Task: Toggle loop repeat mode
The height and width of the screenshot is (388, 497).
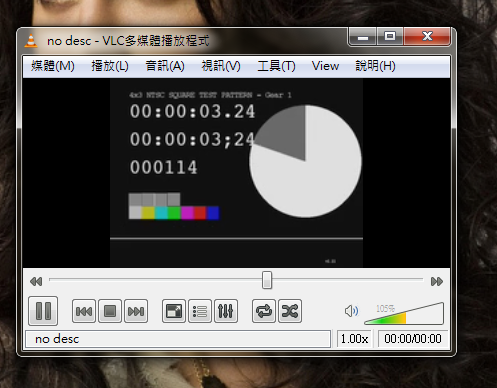Action: 264,311
